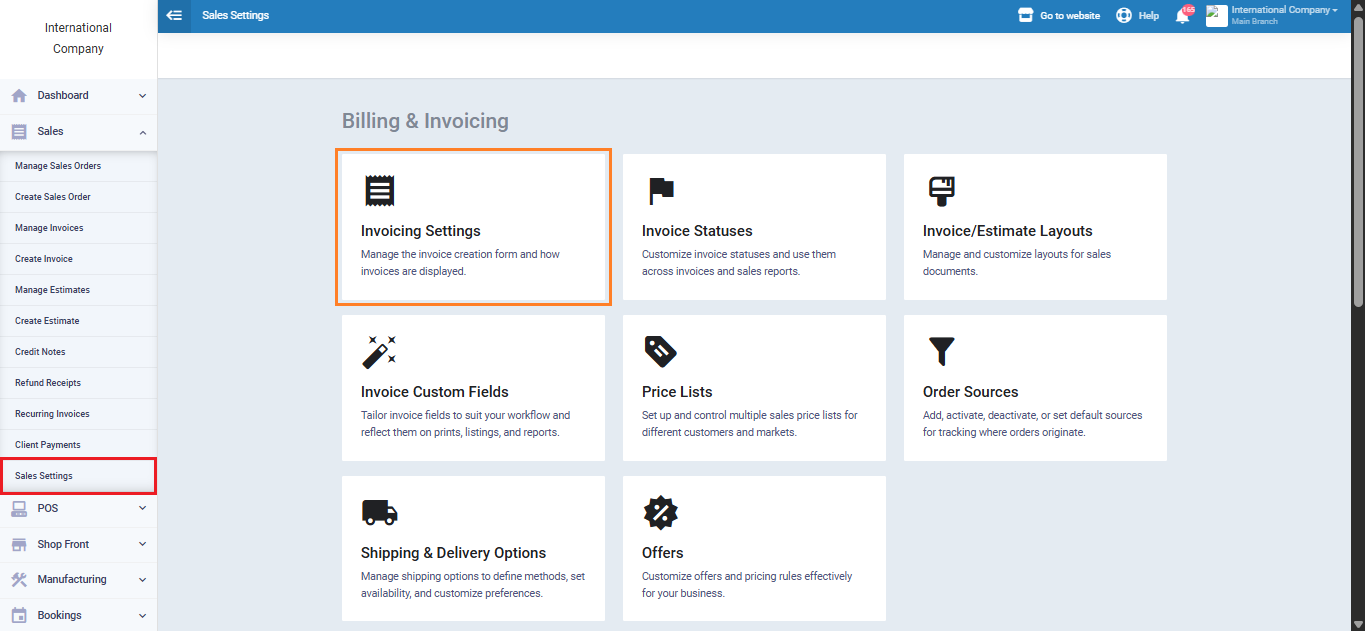Image resolution: width=1365 pixels, height=631 pixels.
Task: Click the Invoice Statuses flag icon
Action: tap(660, 190)
